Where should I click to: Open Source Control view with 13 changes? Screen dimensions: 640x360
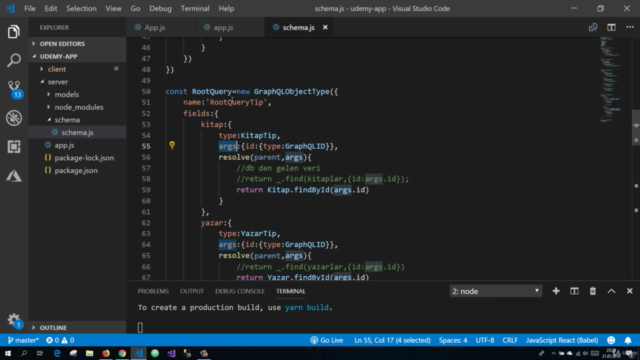pyautogui.click(x=14, y=89)
